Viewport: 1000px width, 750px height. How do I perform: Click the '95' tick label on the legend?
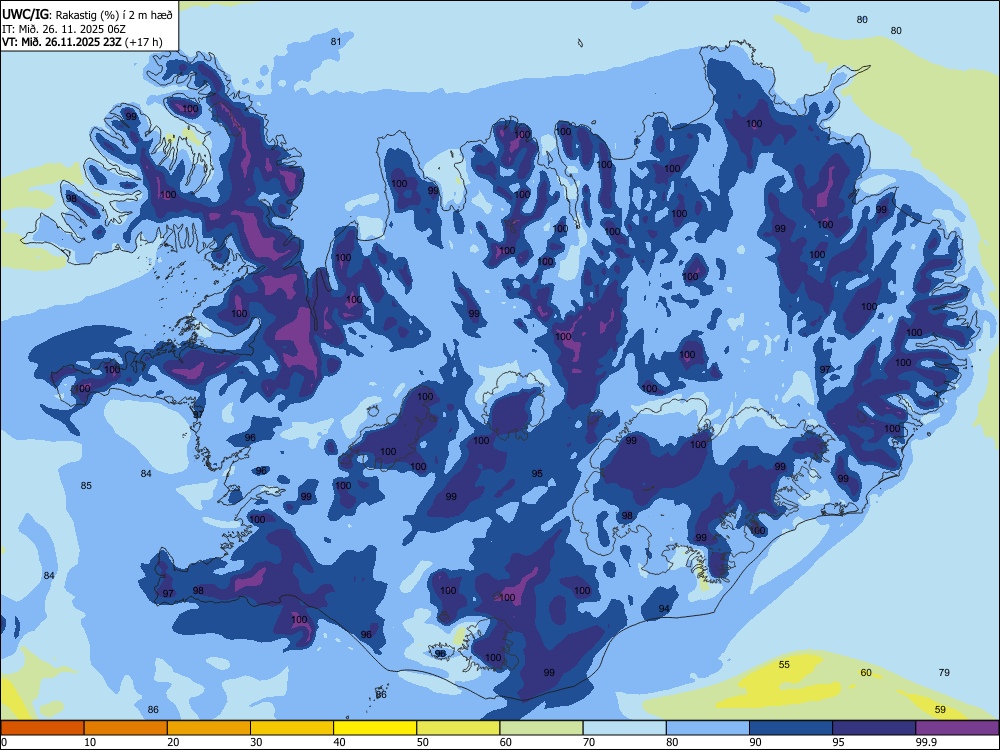pos(839,742)
